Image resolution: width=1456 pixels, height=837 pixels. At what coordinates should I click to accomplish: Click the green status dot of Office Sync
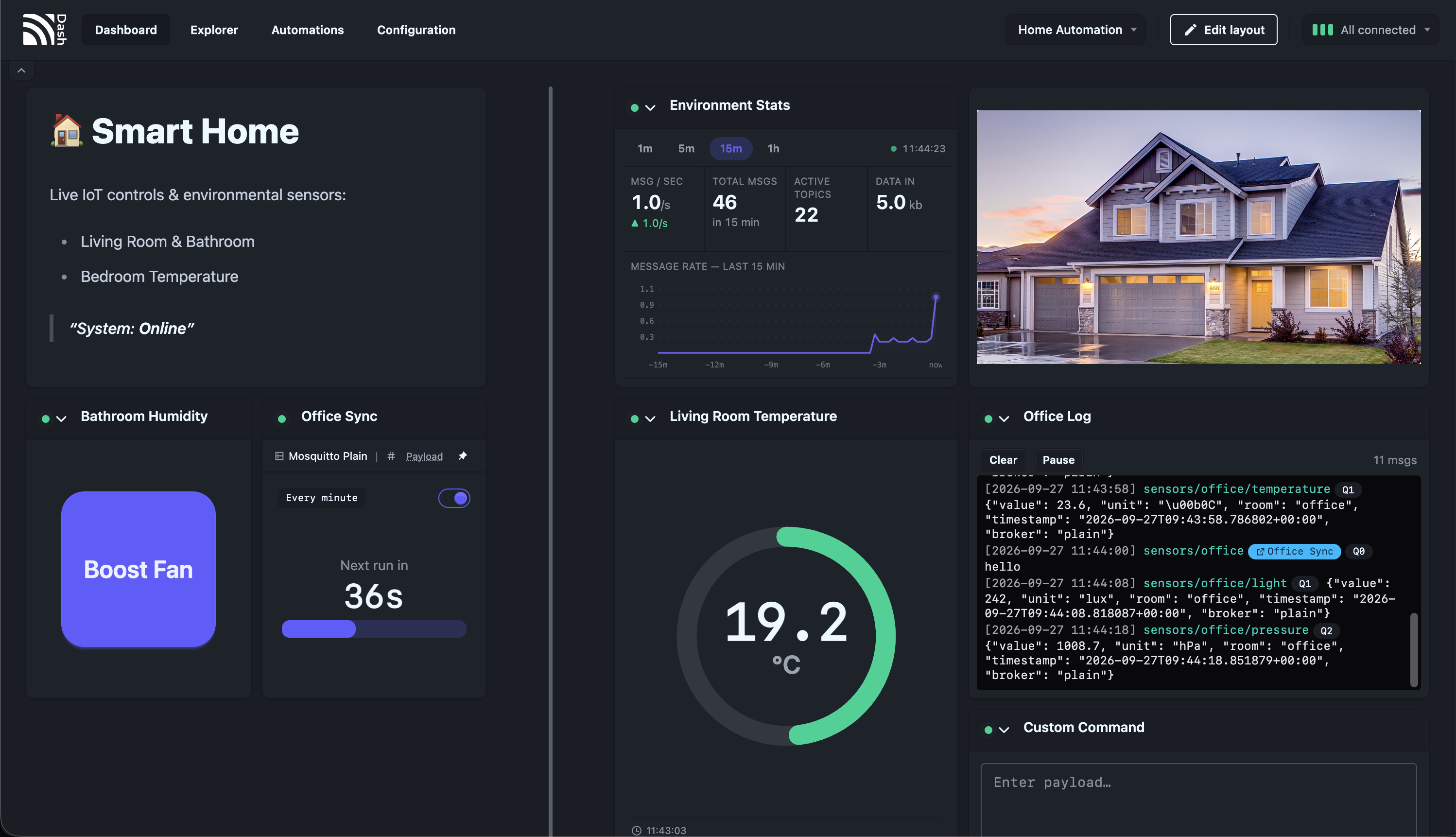tap(281, 418)
